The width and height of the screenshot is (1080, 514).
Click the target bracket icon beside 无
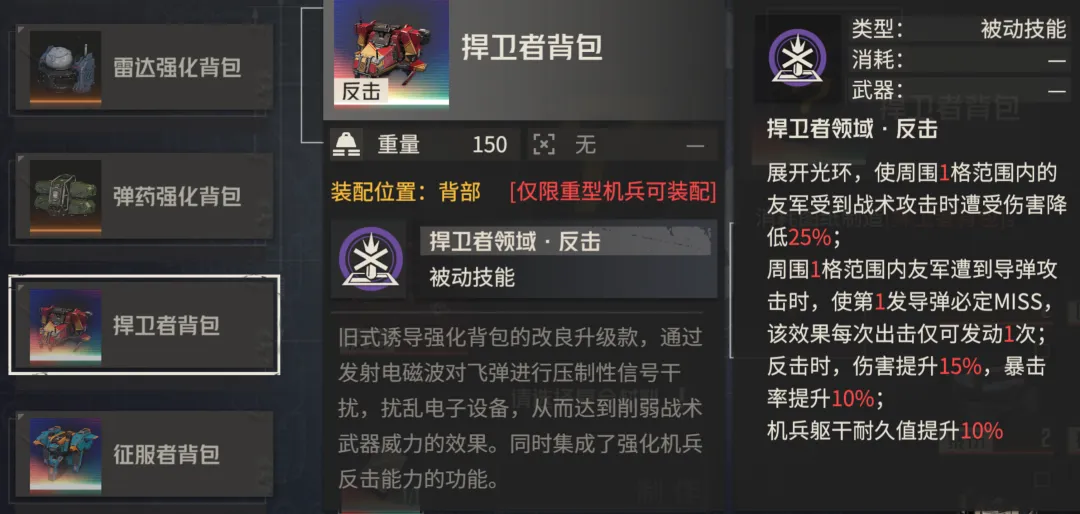point(543,145)
